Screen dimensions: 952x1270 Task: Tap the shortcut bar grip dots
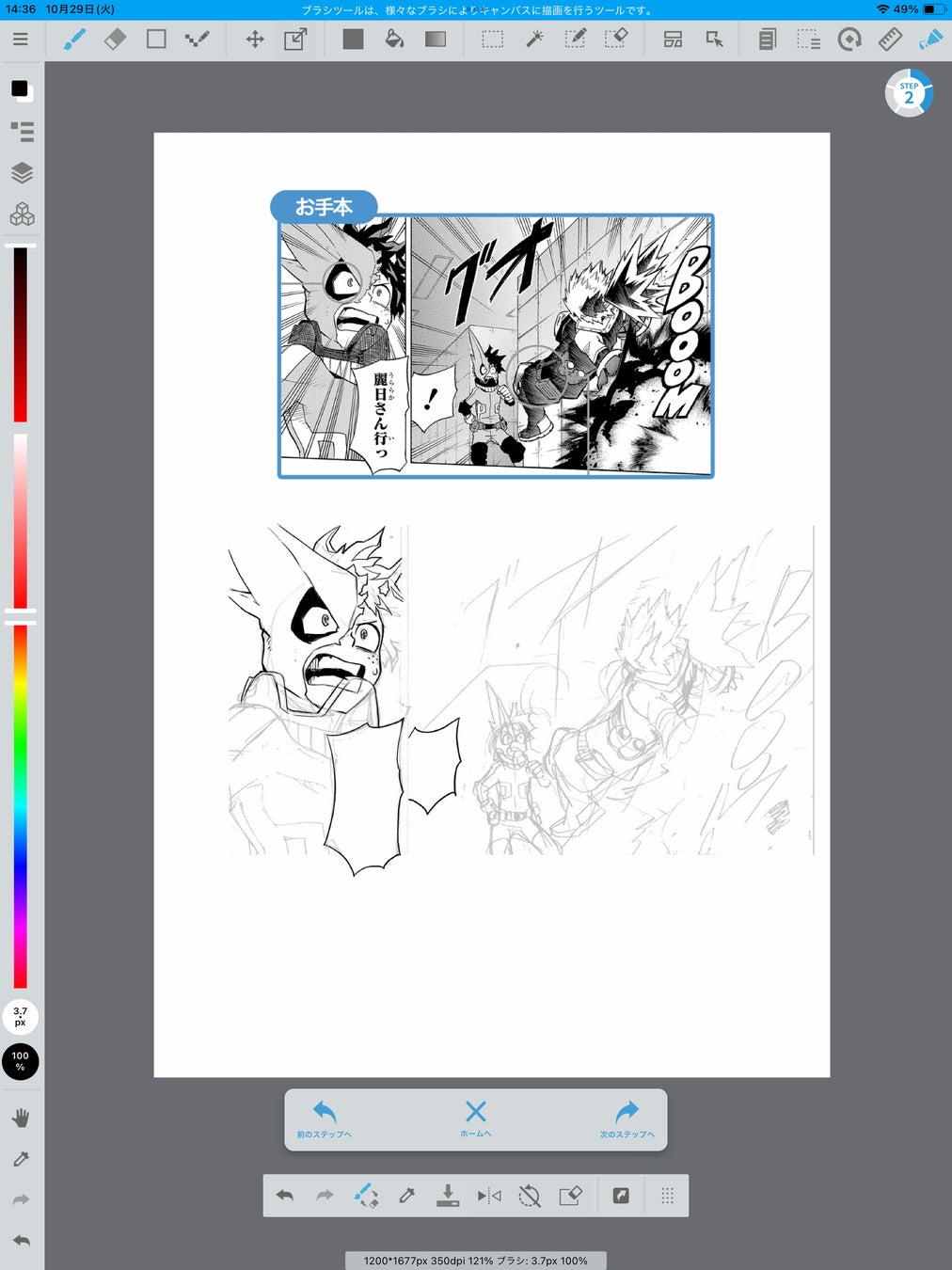pos(667,1196)
